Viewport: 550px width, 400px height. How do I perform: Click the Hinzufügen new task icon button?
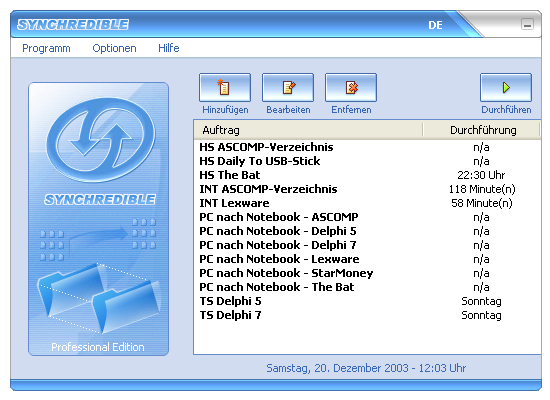(x=225, y=87)
